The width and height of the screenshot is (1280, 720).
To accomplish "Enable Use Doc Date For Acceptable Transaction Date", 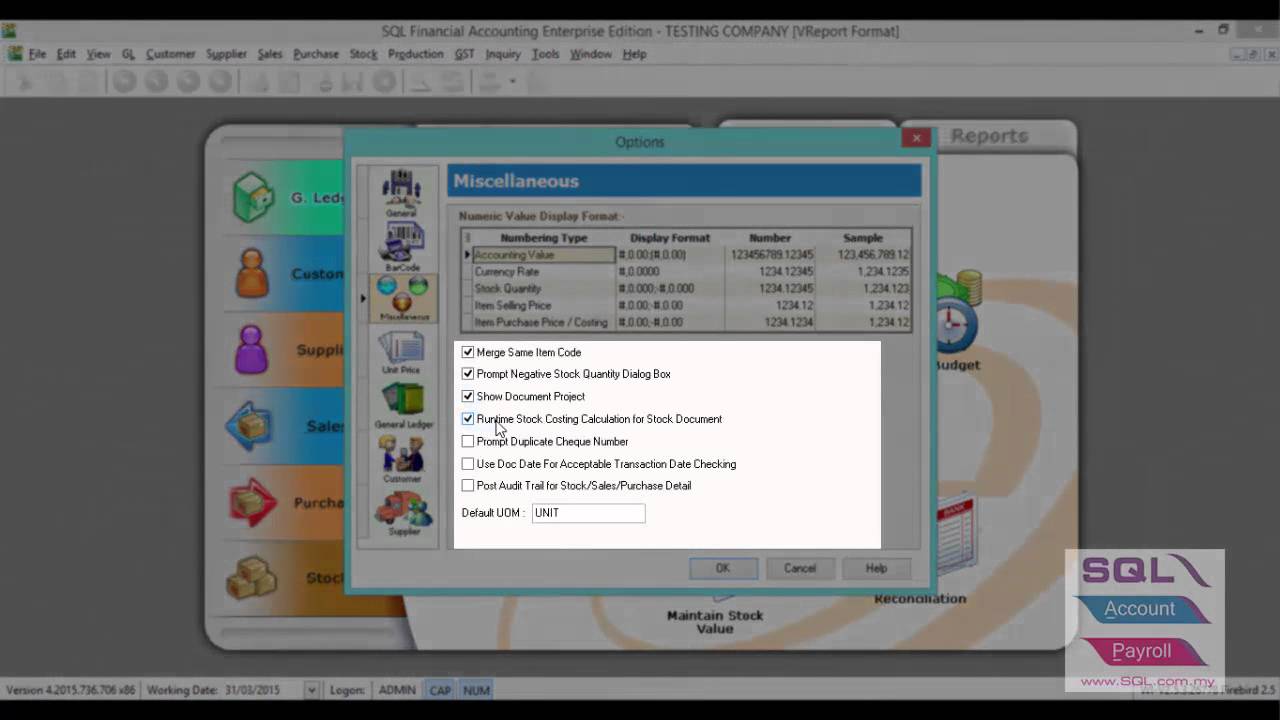I will click(x=468, y=464).
